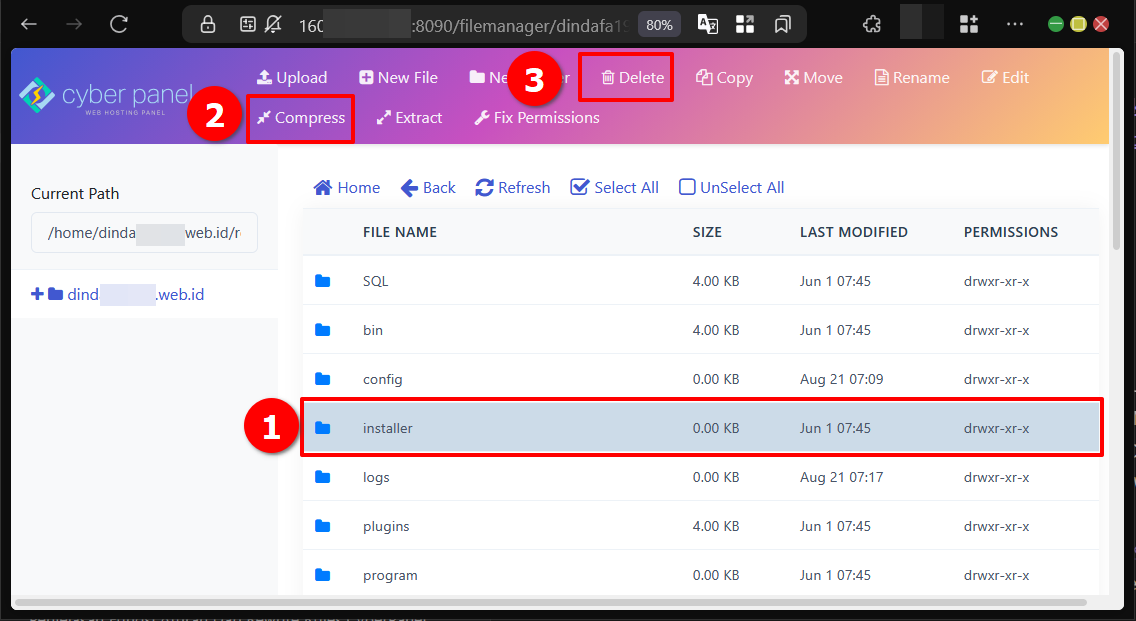
Task: Create a New File from toolbar
Action: click(398, 78)
